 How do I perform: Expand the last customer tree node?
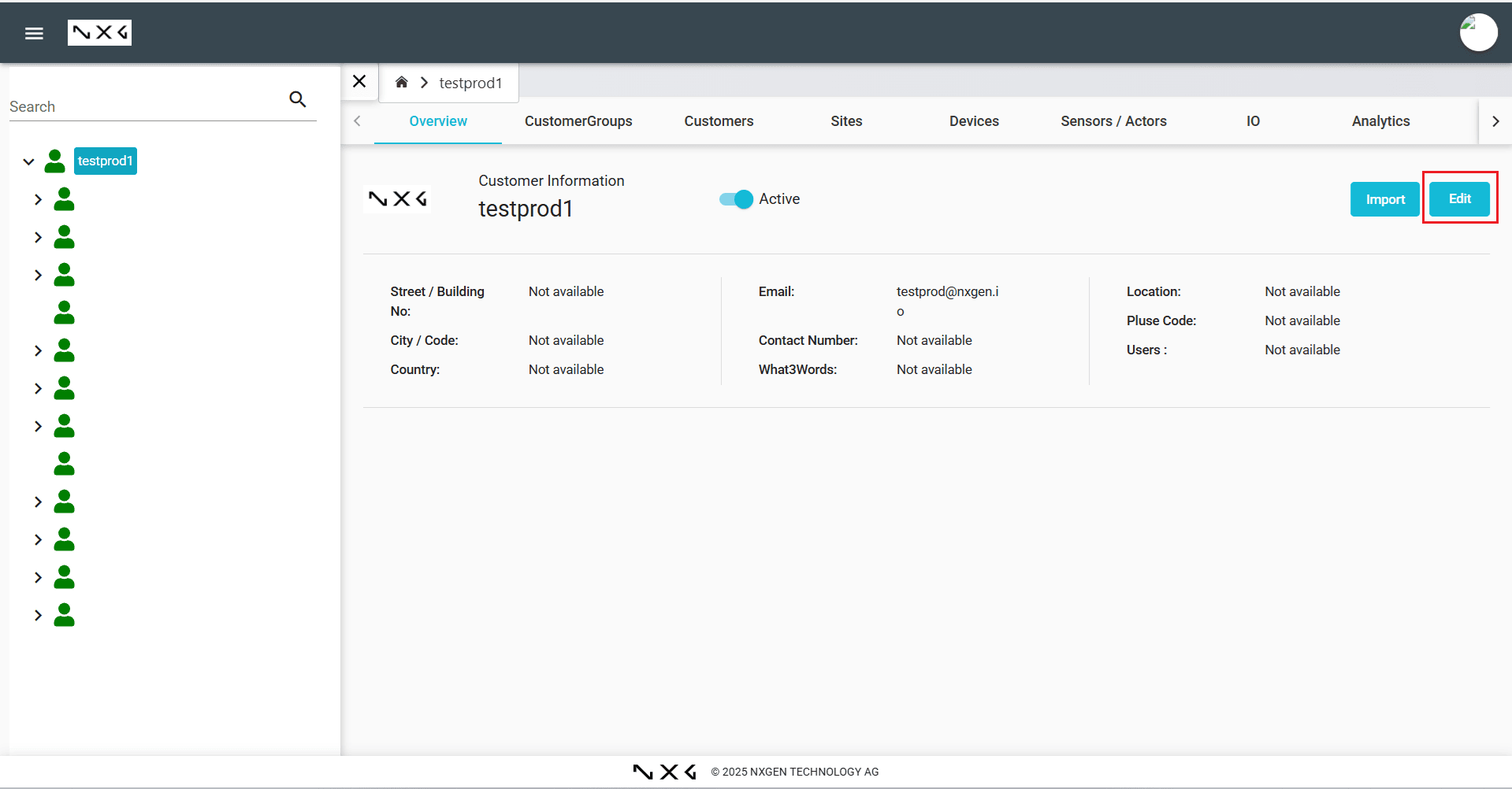tap(38, 615)
